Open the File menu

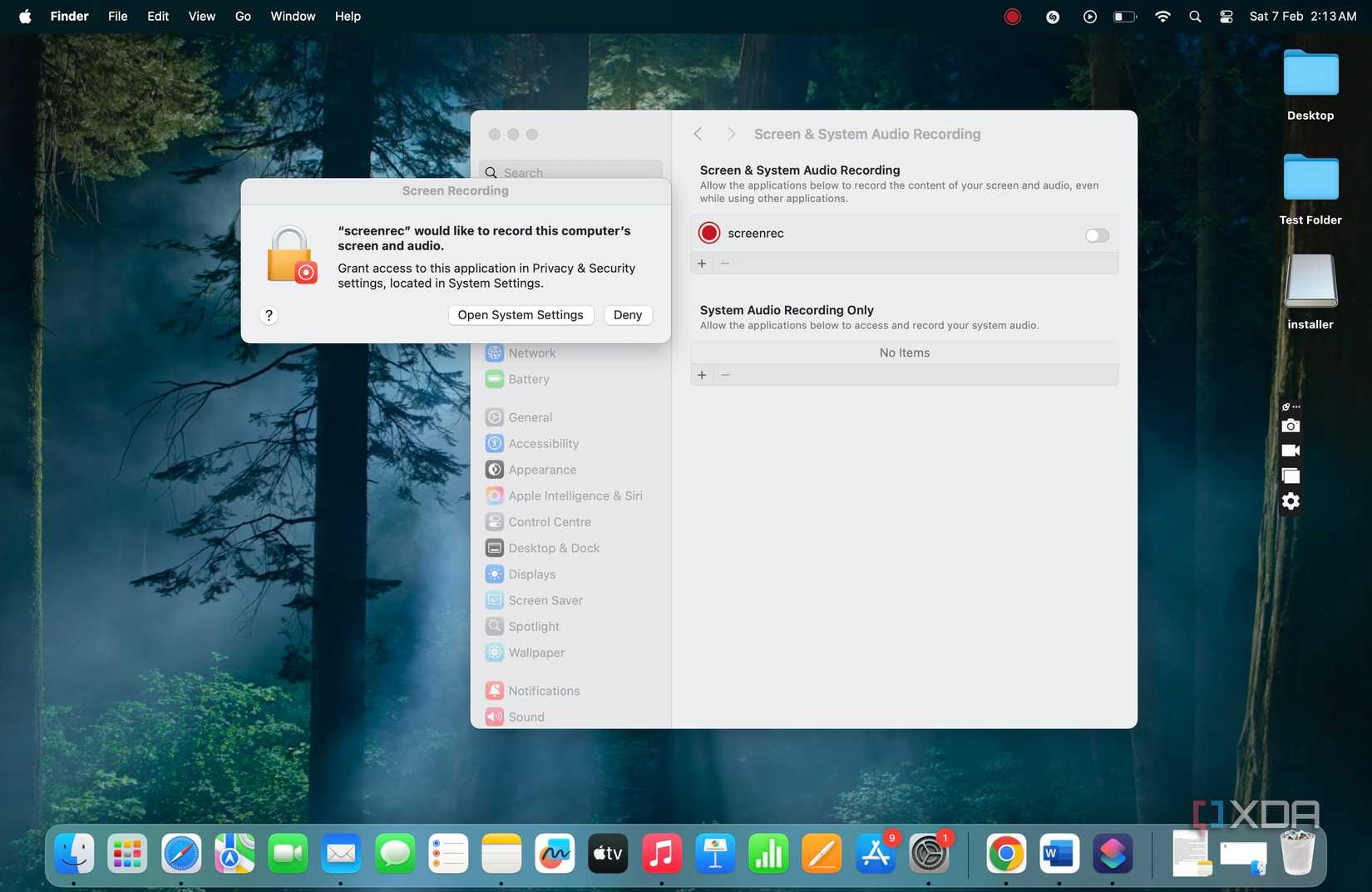click(118, 17)
